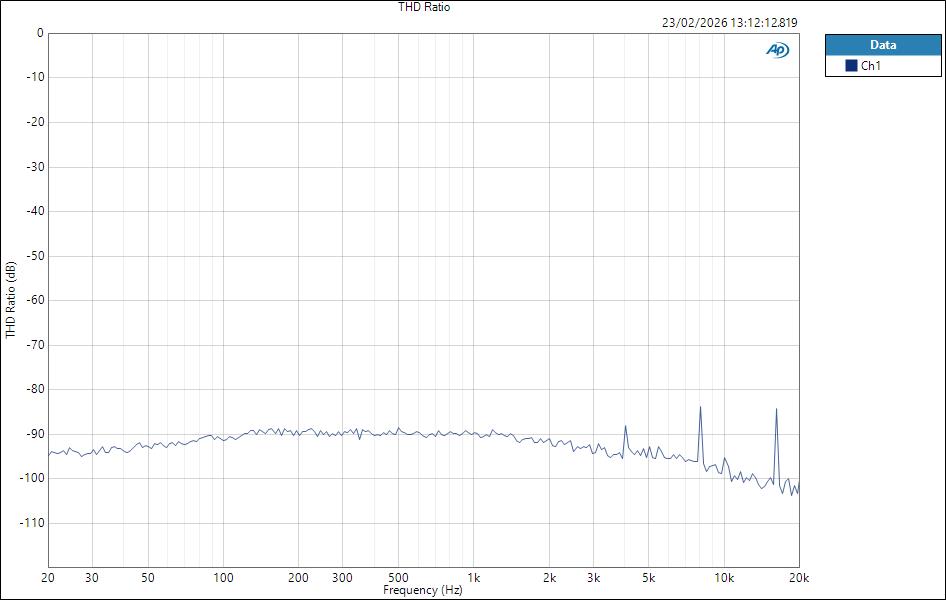The height and width of the screenshot is (600, 946).
Task: Select the 20k frequency tick label
Action: (800, 578)
